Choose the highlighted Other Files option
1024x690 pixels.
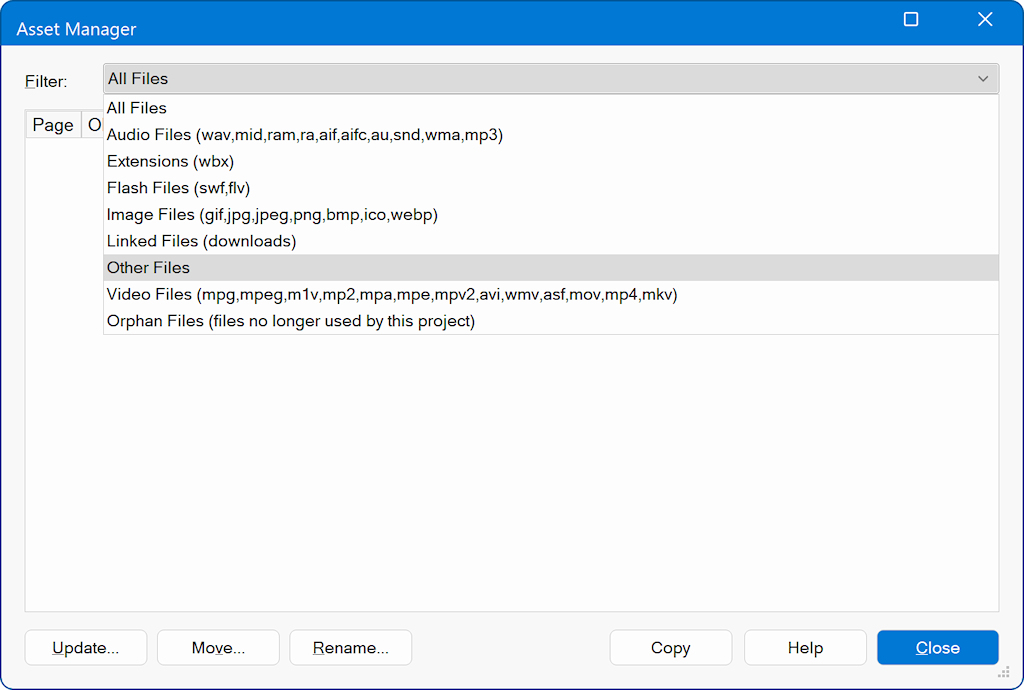pos(148,268)
